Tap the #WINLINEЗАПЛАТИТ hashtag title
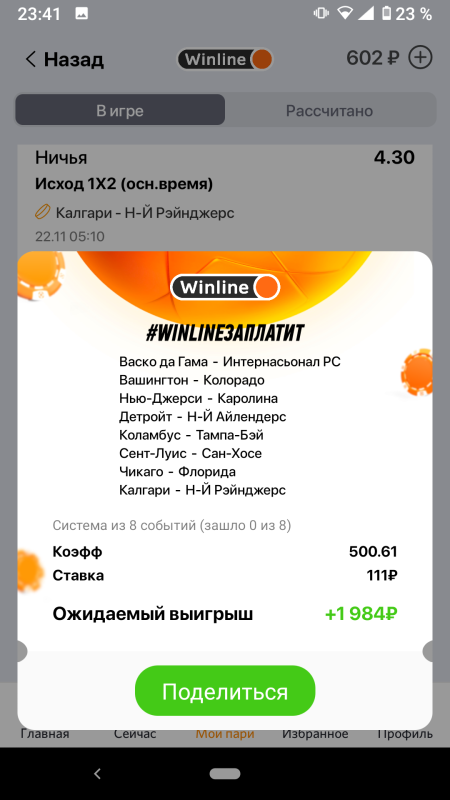 pyautogui.click(x=225, y=333)
